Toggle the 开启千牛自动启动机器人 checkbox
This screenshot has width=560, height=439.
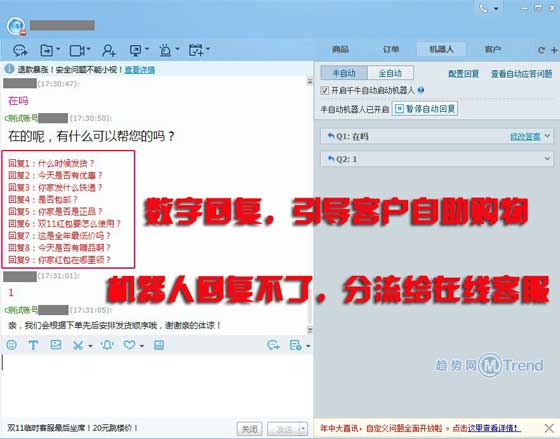click(x=325, y=90)
